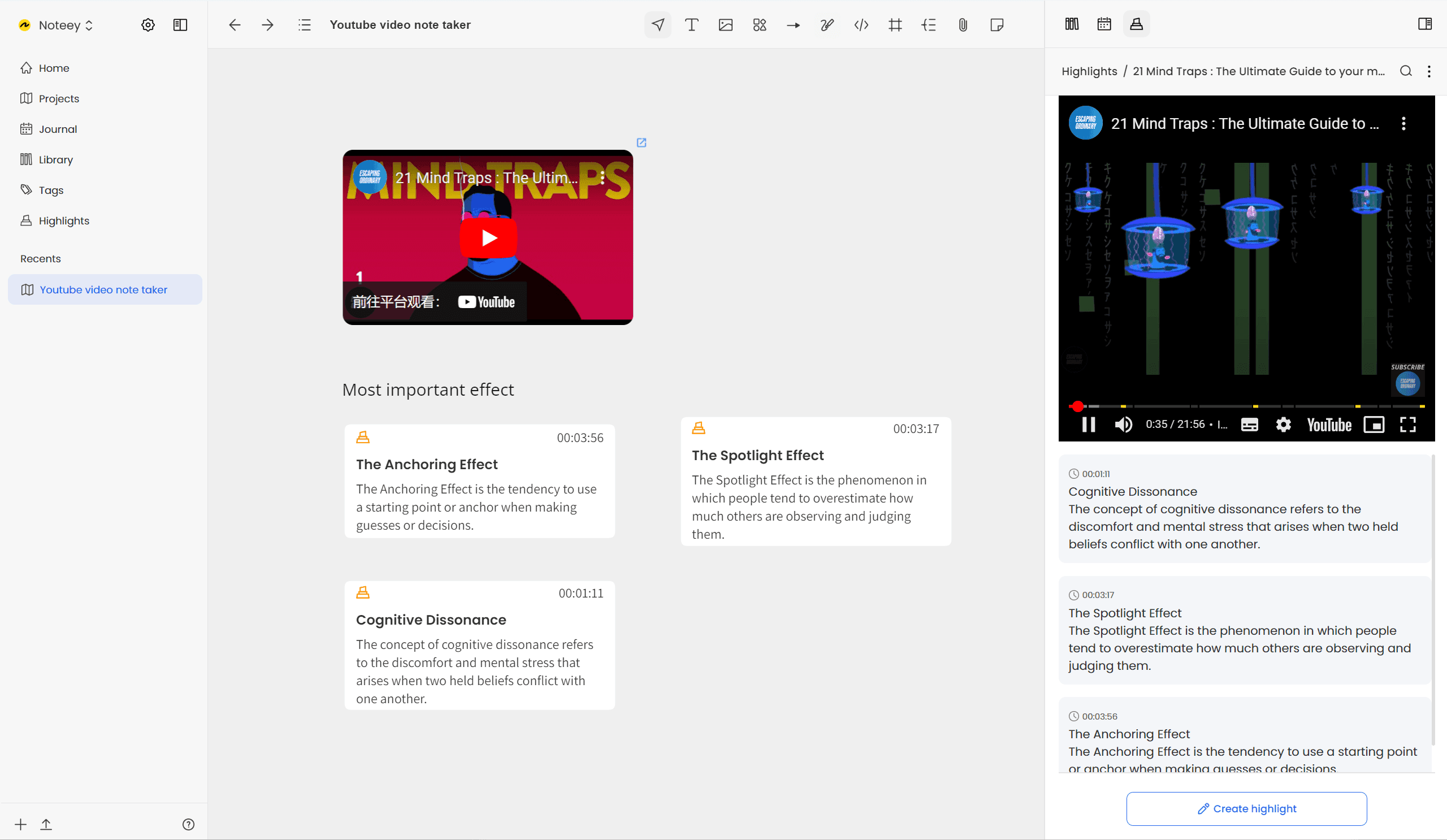Open side panel video more options
This screenshot has height=840, width=1447.
tap(1403, 123)
